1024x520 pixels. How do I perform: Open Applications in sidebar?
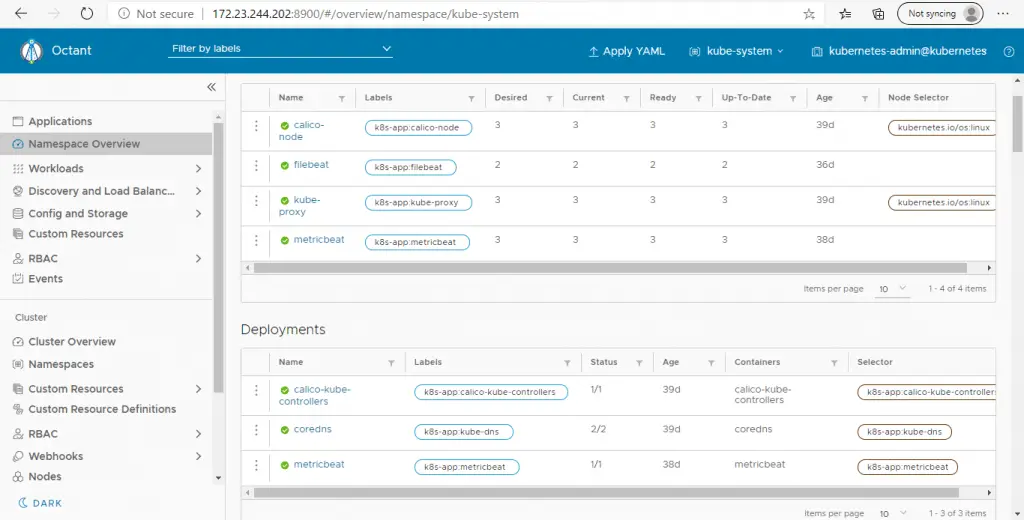60,122
